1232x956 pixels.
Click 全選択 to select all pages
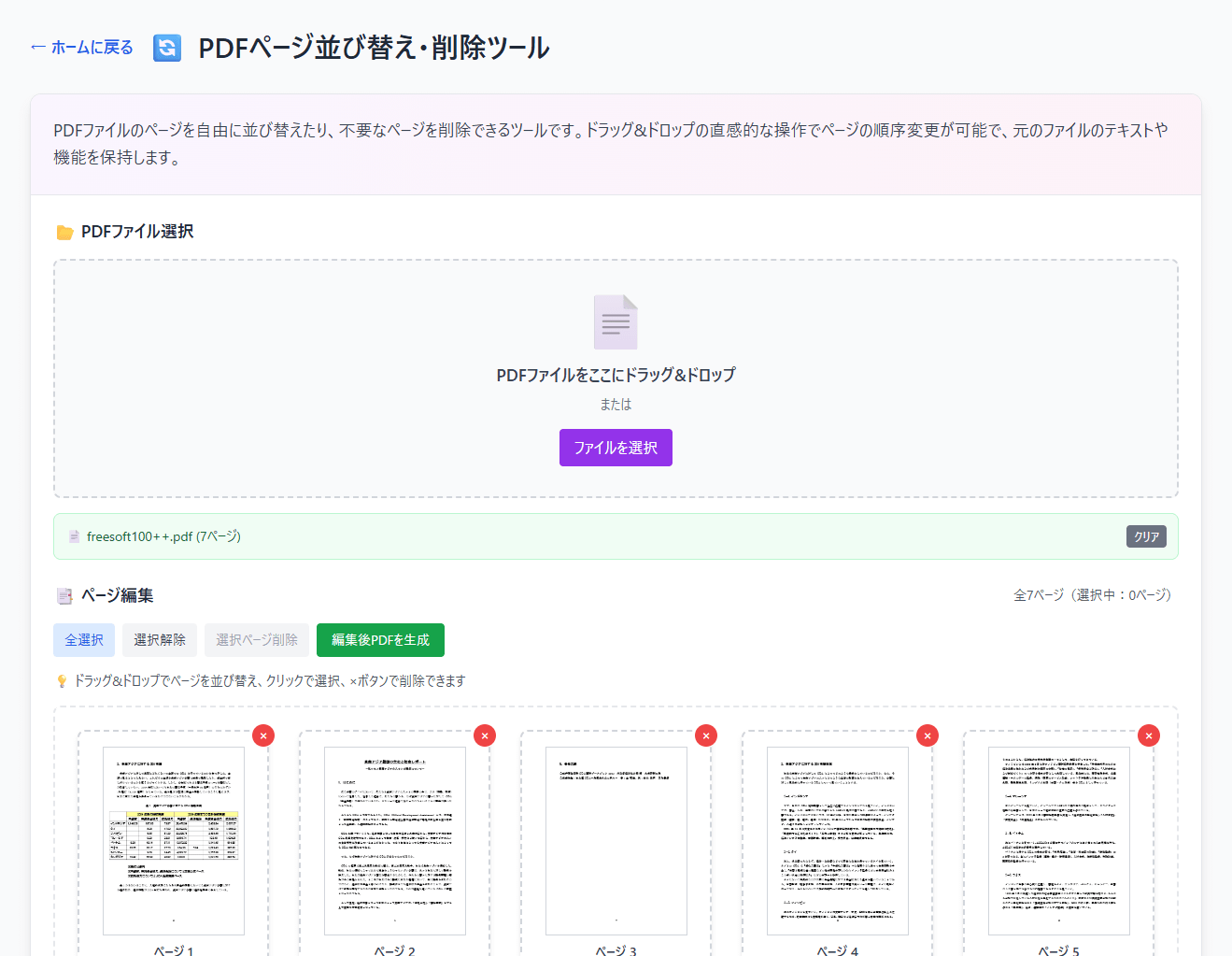(x=84, y=640)
